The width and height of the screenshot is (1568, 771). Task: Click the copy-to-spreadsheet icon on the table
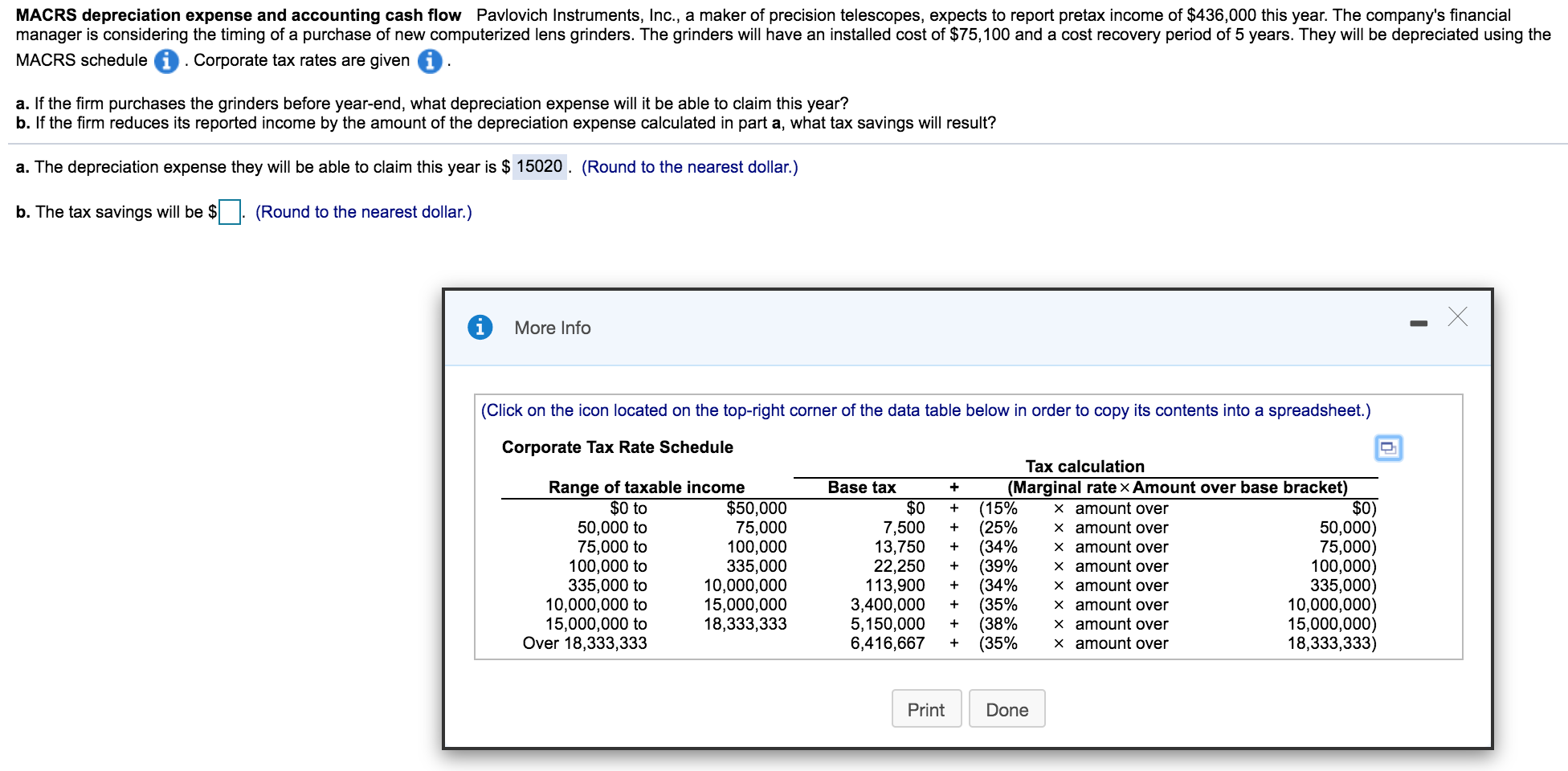[1389, 448]
